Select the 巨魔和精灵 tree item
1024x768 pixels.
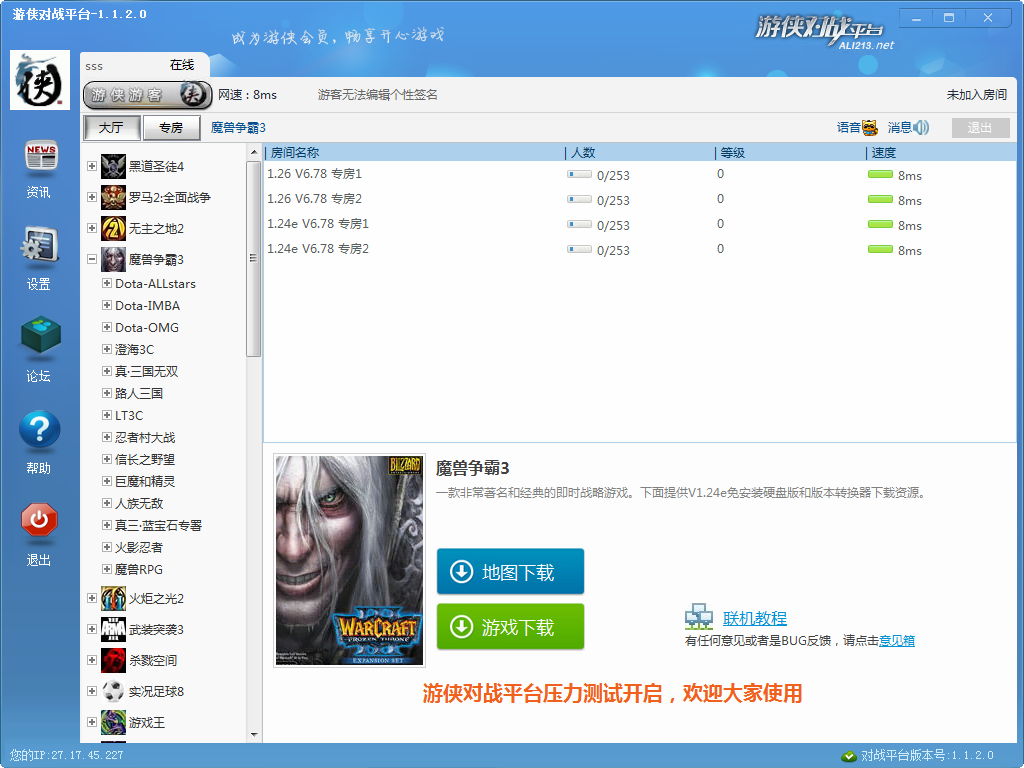145,481
